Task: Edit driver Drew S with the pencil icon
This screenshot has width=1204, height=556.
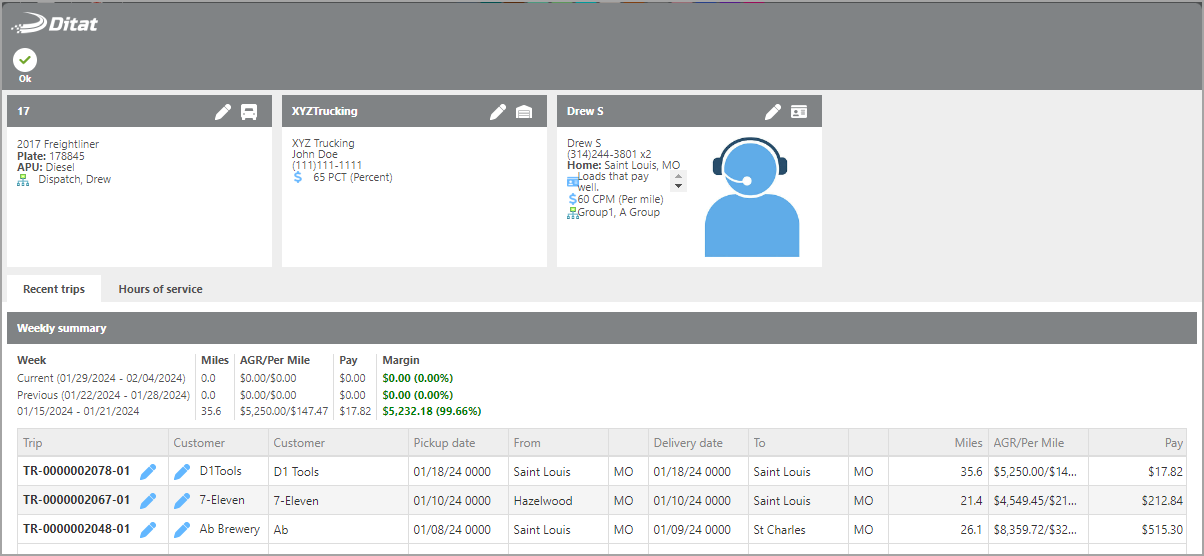Action: point(772,112)
